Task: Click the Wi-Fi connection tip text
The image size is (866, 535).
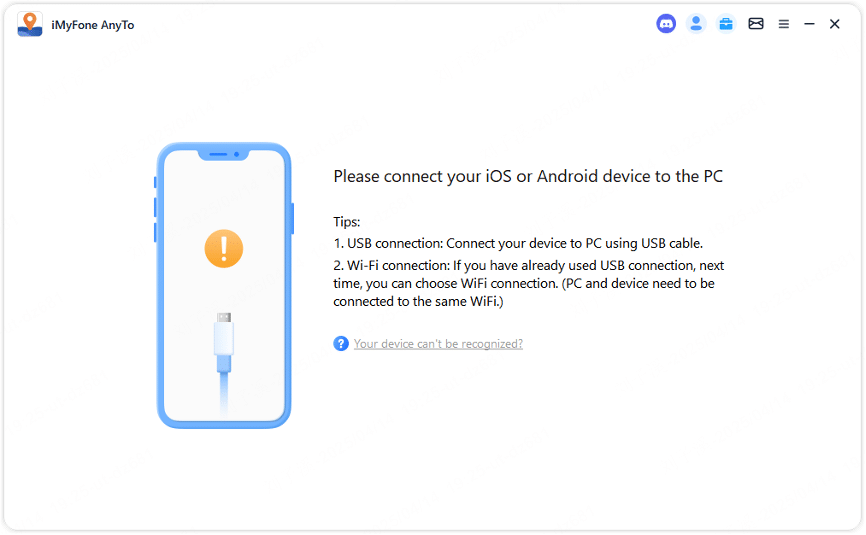Action: 528,283
